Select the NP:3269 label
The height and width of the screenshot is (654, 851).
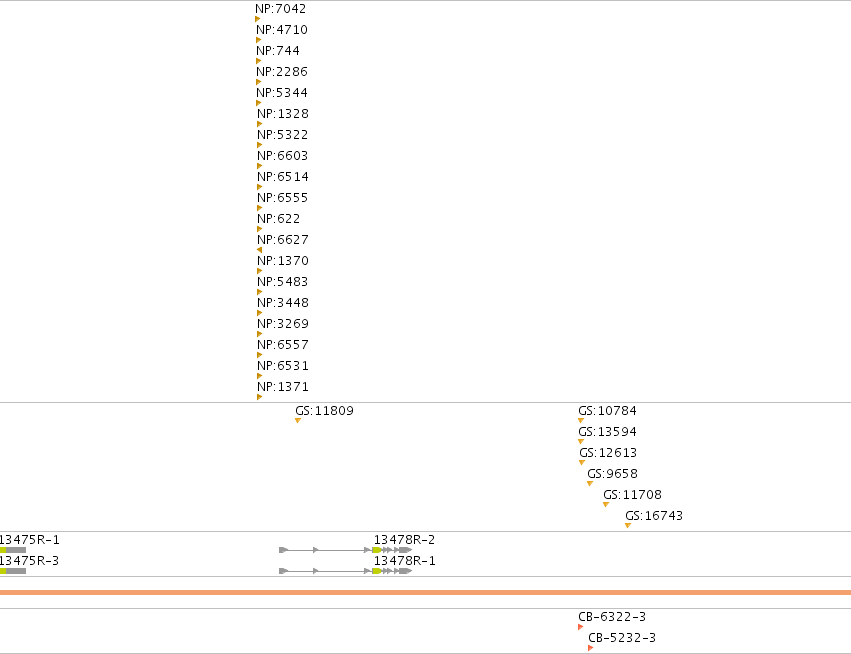(283, 324)
